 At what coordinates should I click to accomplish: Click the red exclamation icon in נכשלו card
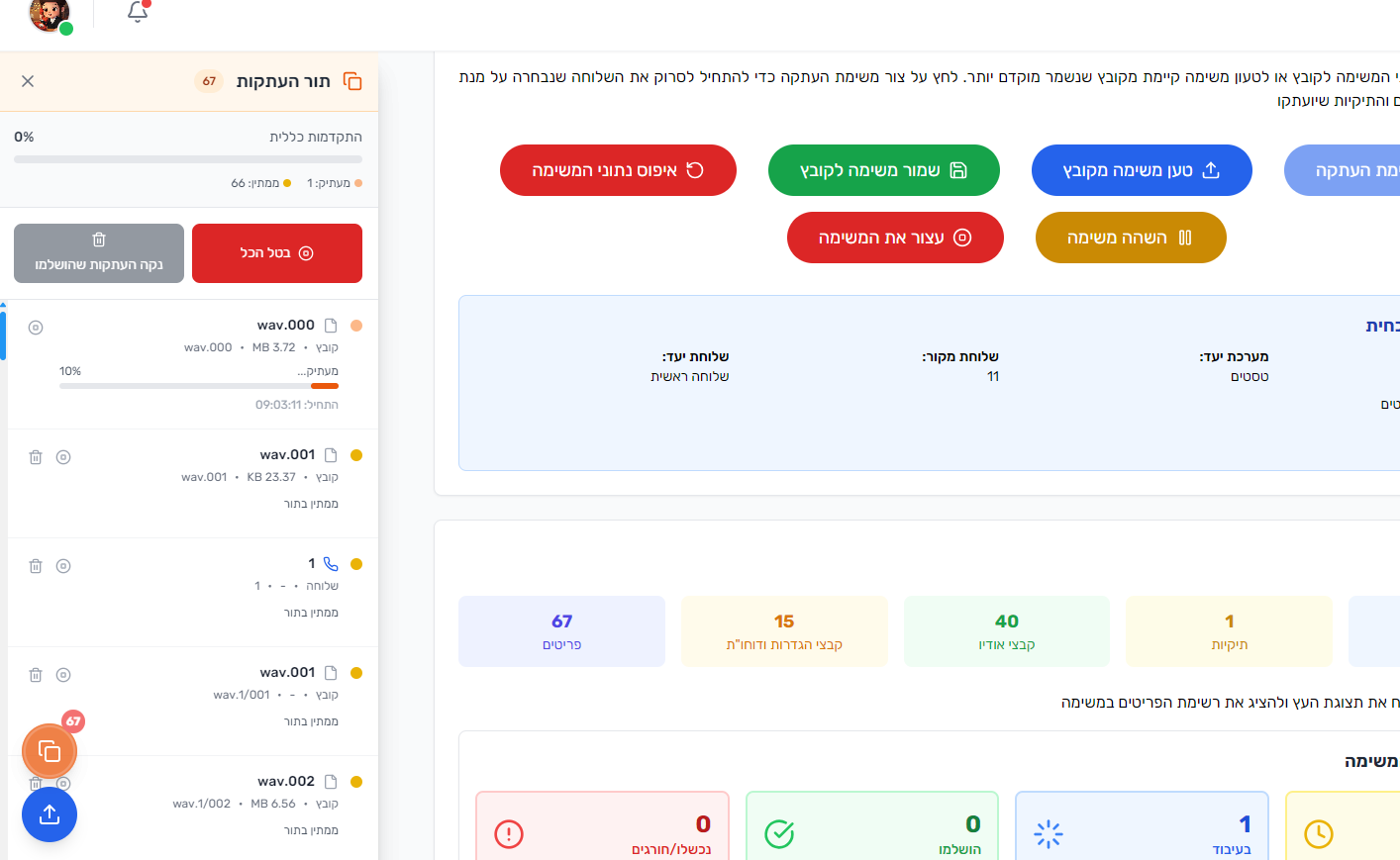(509, 834)
